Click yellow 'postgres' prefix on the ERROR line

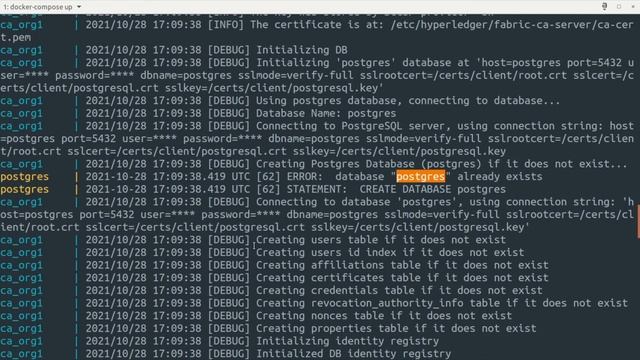[x=24, y=177]
